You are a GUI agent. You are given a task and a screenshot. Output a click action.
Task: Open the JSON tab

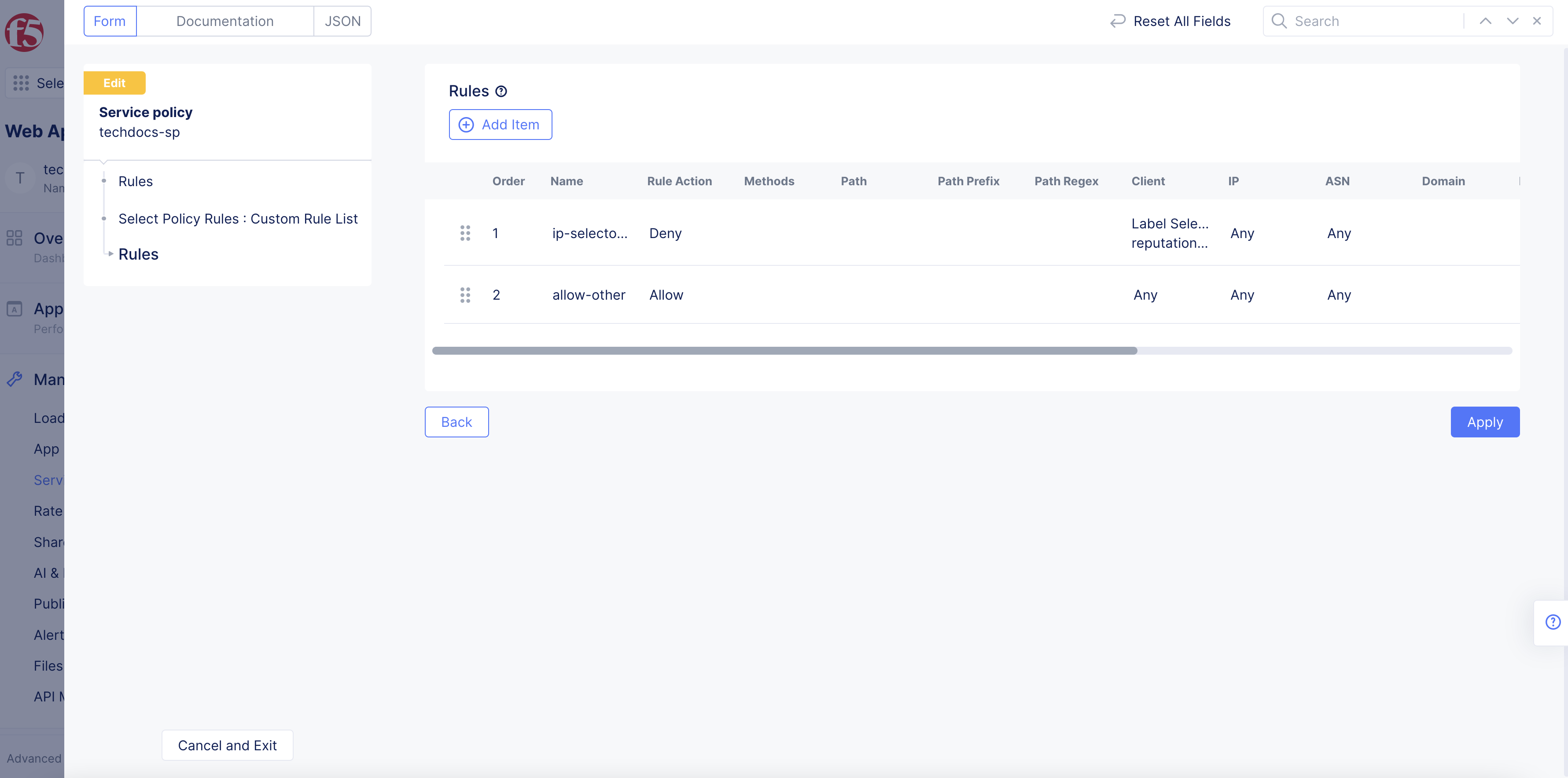(x=342, y=21)
